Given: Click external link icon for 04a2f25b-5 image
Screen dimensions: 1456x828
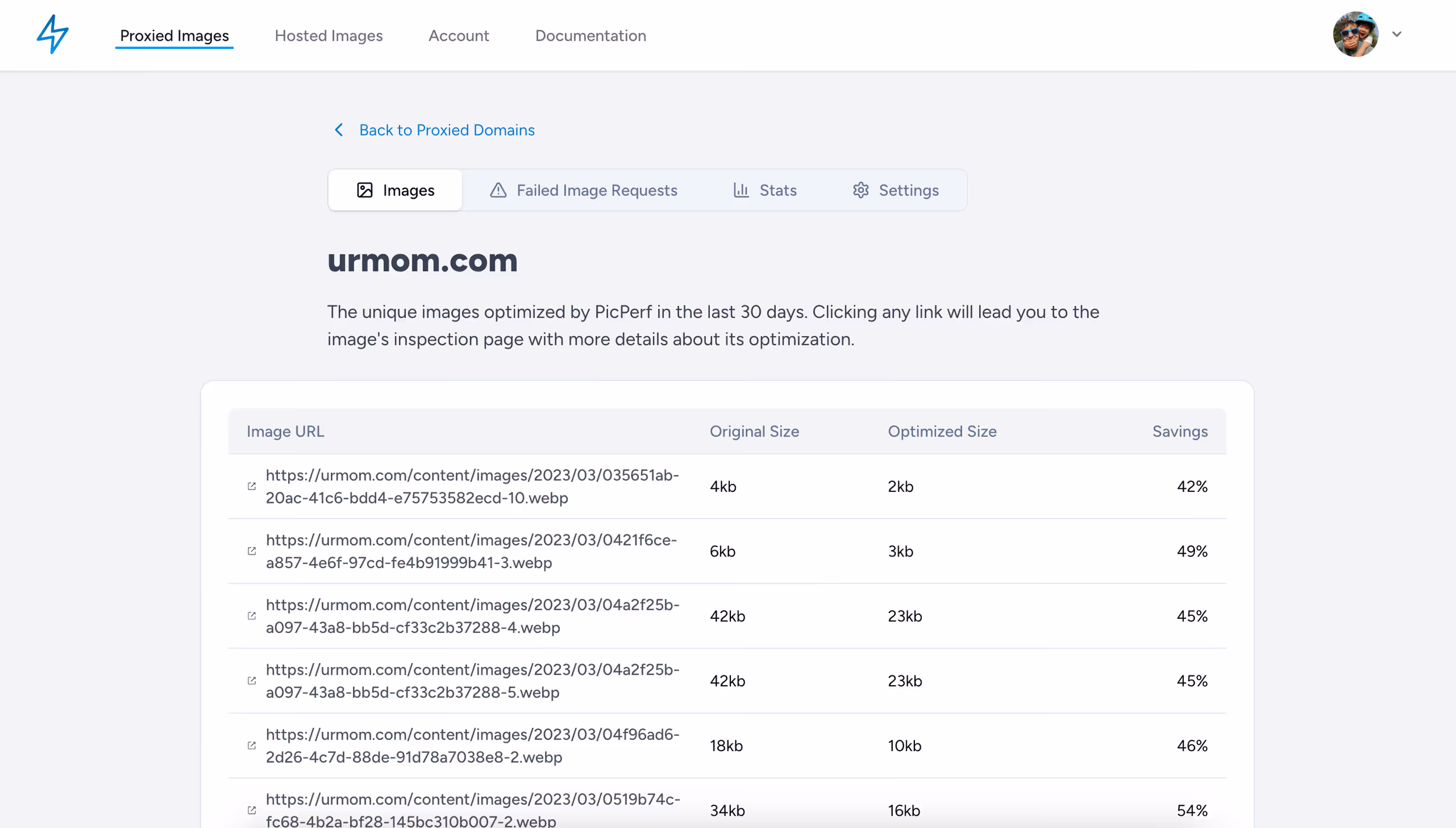Looking at the screenshot, I should coord(252,681).
